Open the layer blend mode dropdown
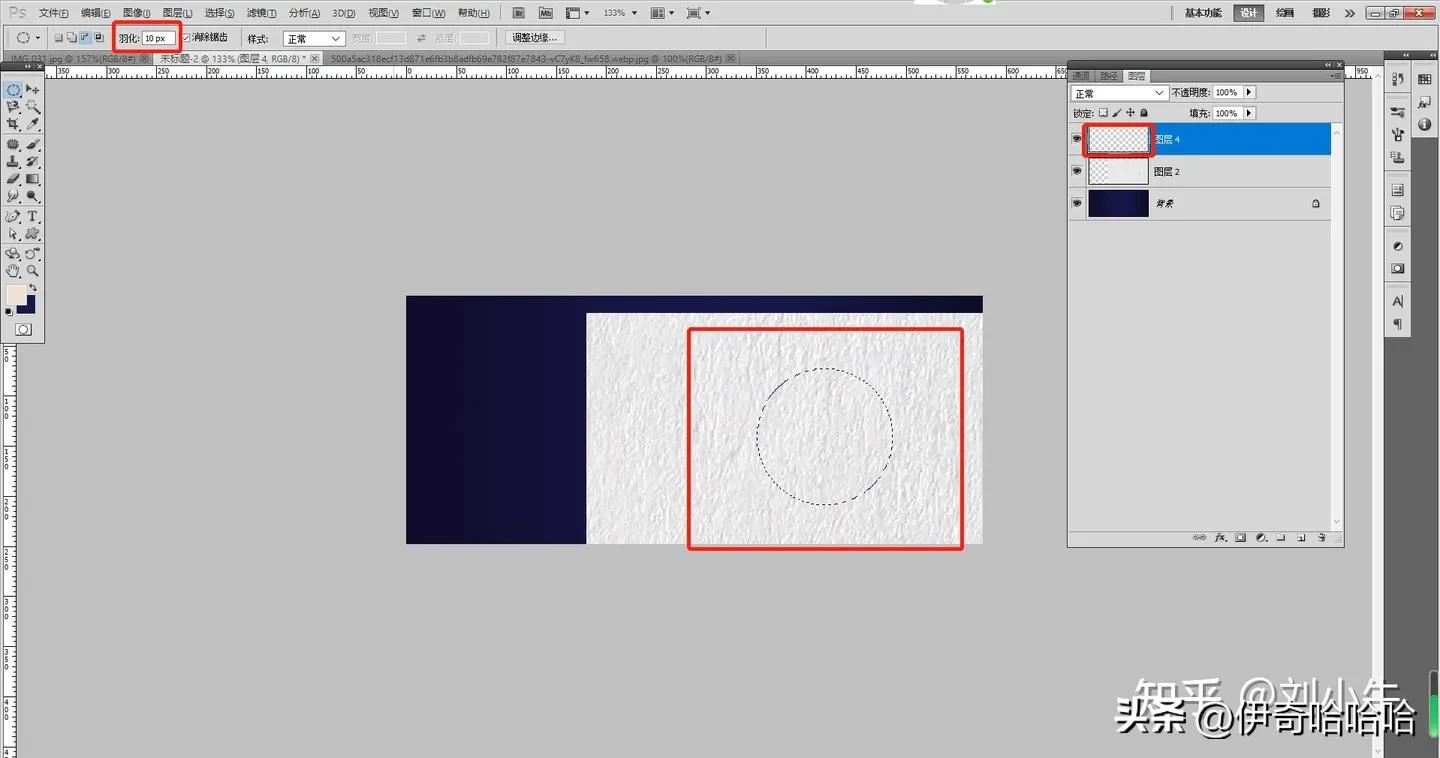1440x758 pixels. [1119, 92]
